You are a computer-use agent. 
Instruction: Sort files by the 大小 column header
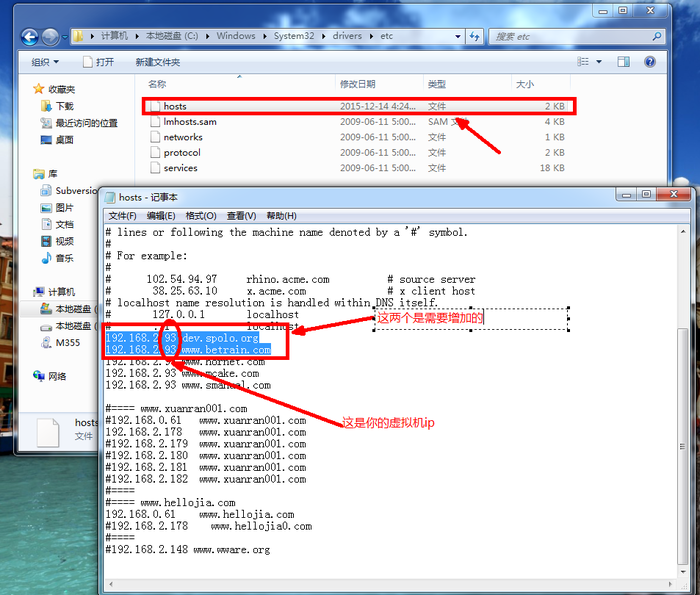[525, 84]
